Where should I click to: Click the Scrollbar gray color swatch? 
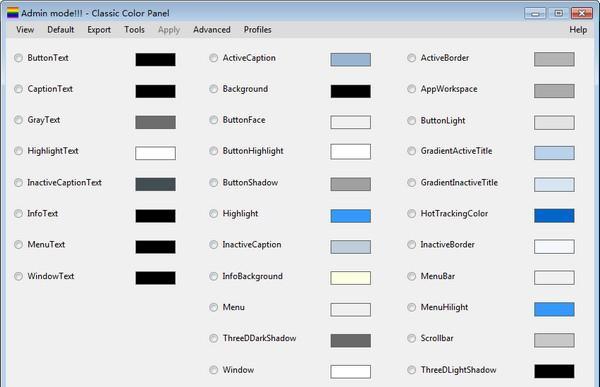tap(554, 340)
